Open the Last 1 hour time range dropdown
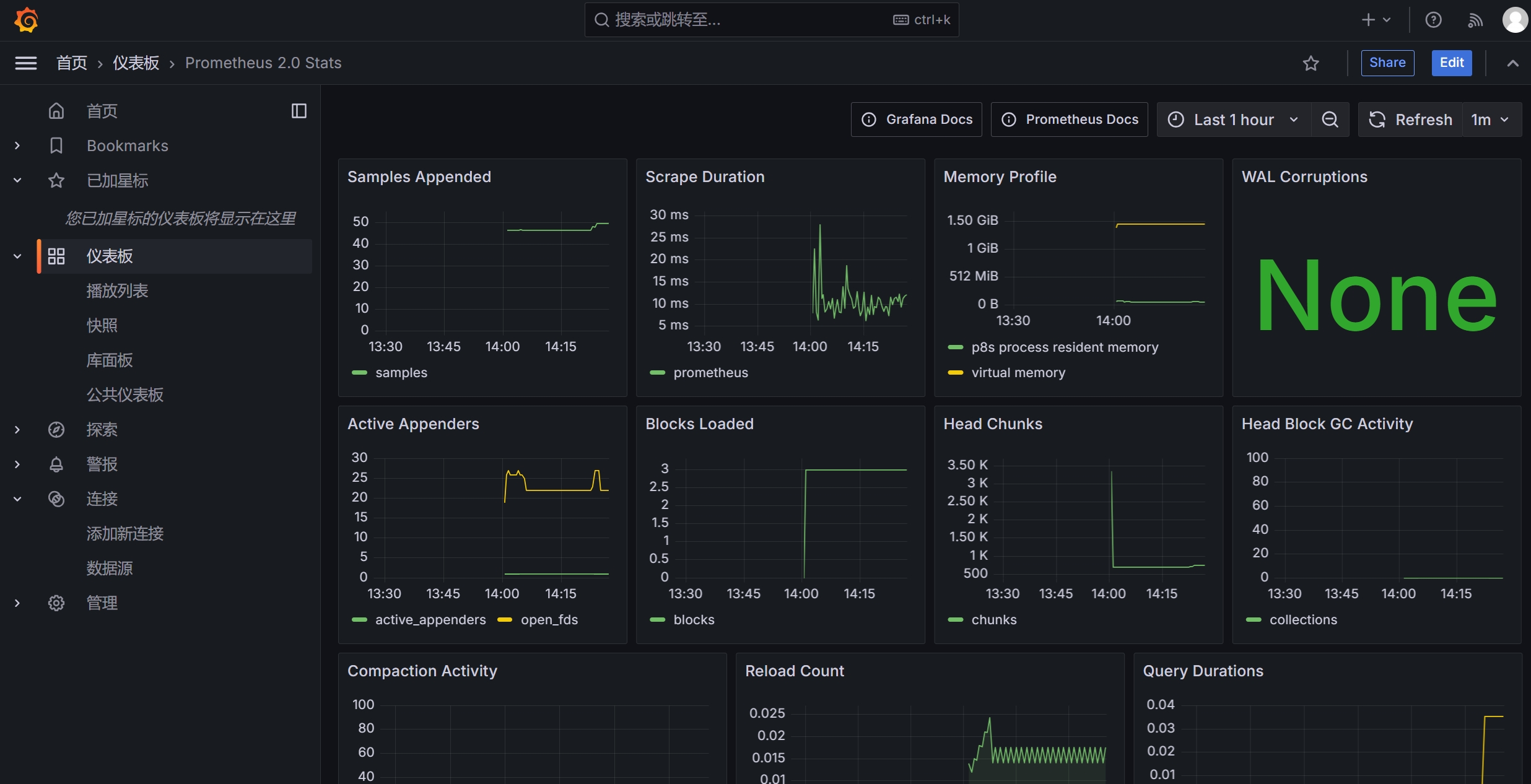Viewport: 1531px width, 784px height. pyautogui.click(x=1234, y=120)
